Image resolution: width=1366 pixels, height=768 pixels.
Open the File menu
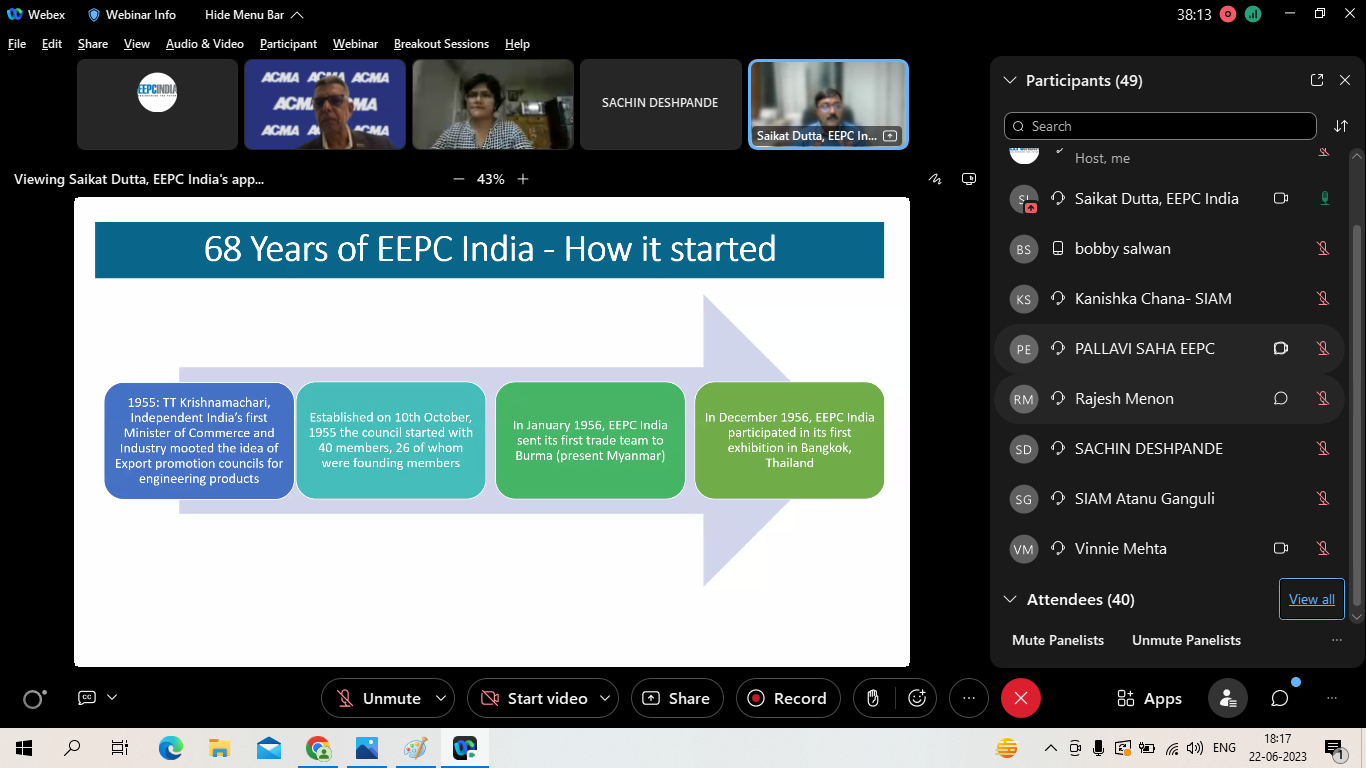pyautogui.click(x=17, y=44)
